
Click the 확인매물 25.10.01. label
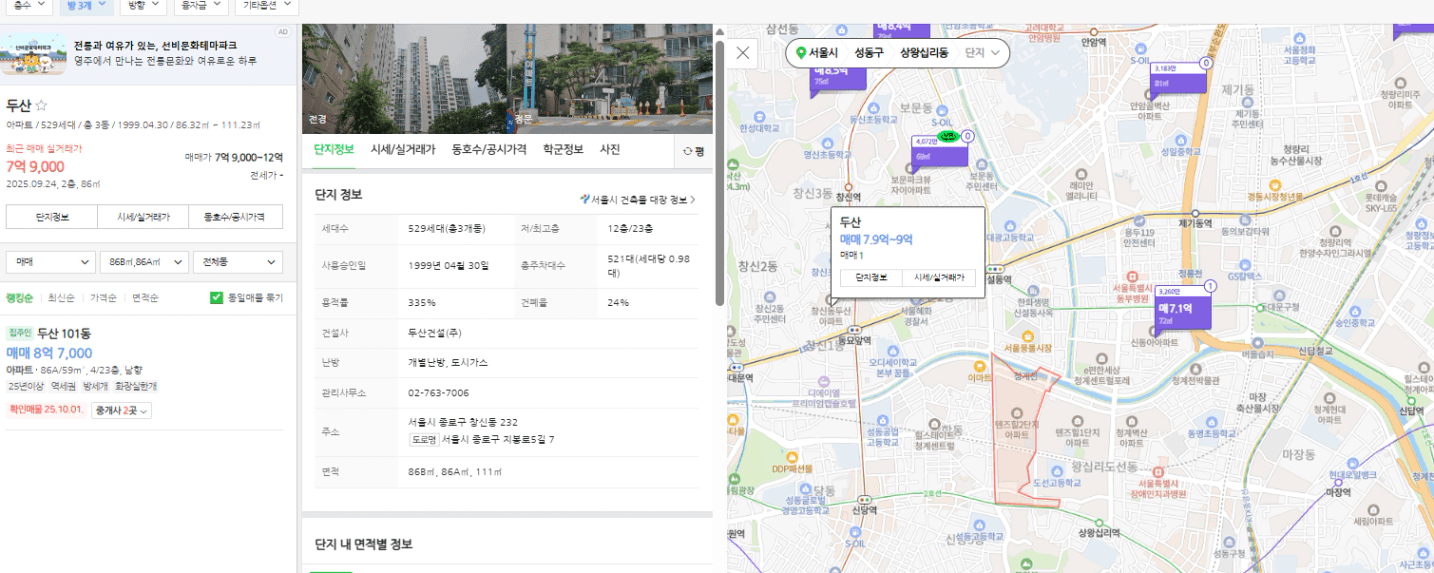pos(46,410)
